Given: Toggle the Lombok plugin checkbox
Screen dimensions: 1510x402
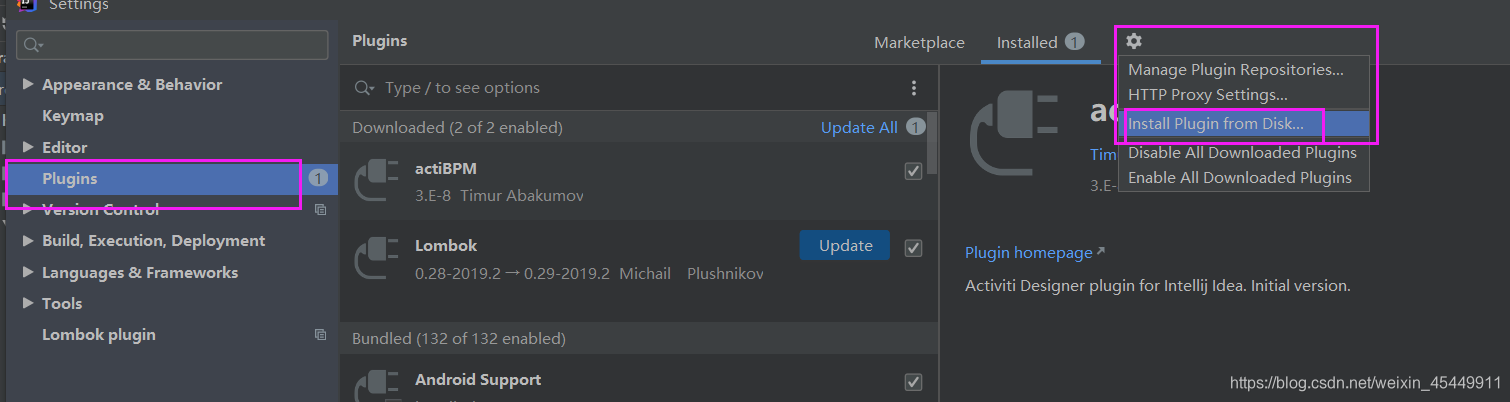Looking at the screenshot, I should 913,247.
